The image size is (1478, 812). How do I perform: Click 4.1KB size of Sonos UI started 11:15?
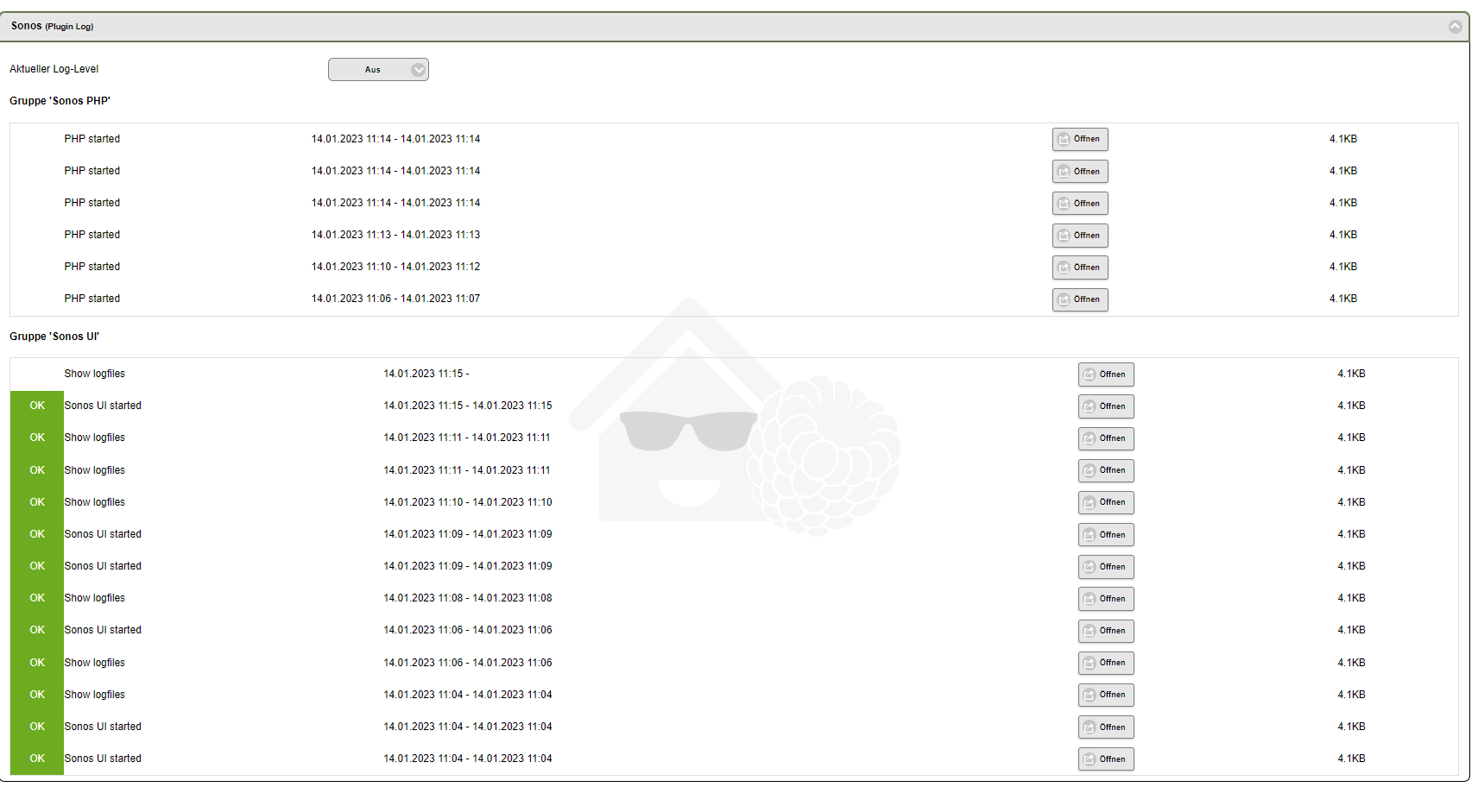(1352, 406)
